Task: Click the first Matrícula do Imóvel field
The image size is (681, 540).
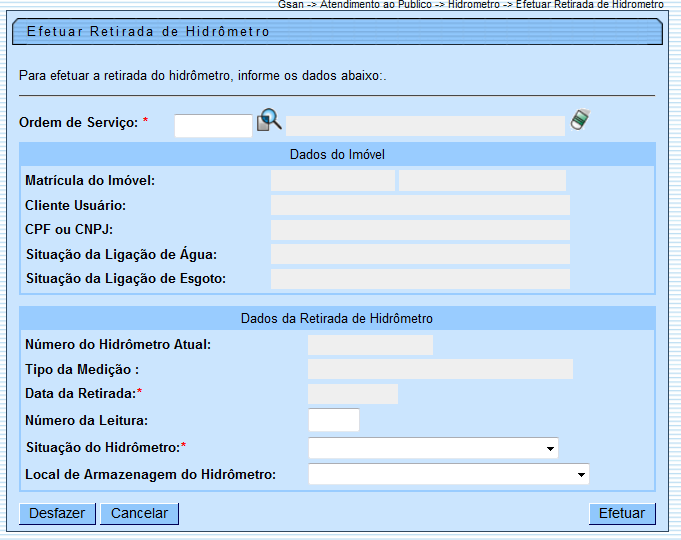Action: point(333,181)
